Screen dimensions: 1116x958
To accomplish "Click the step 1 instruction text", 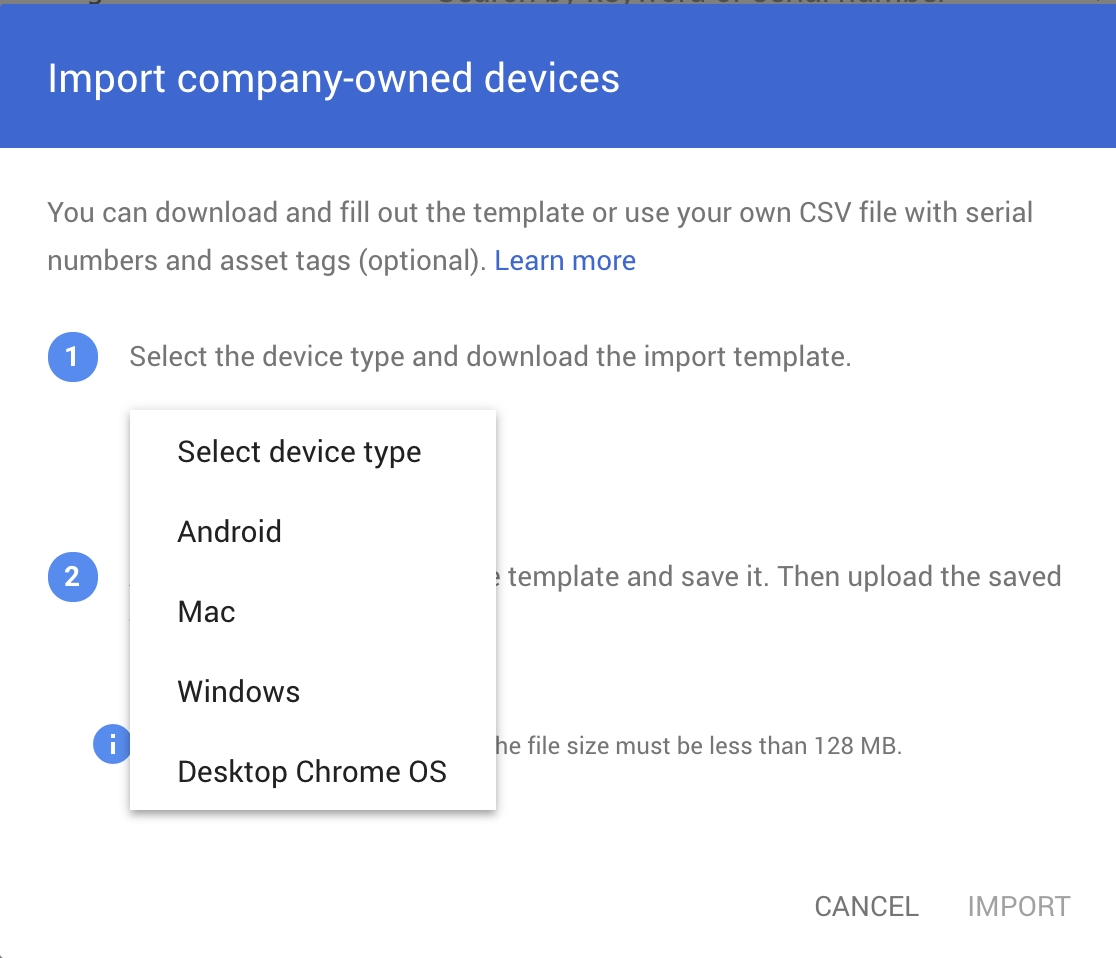I will [x=490, y=357].
